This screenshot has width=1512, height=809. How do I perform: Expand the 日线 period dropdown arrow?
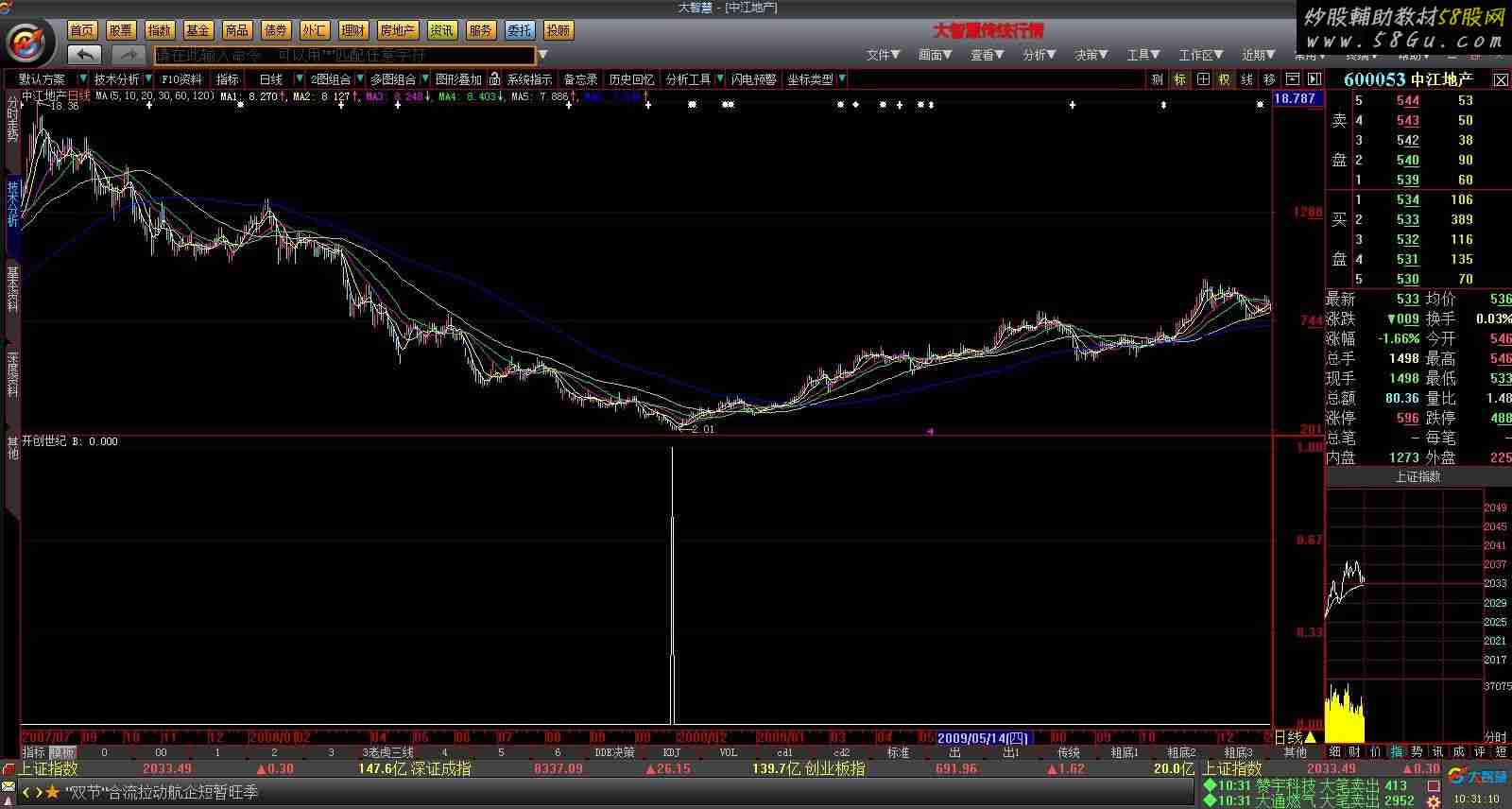click(301, 79)
